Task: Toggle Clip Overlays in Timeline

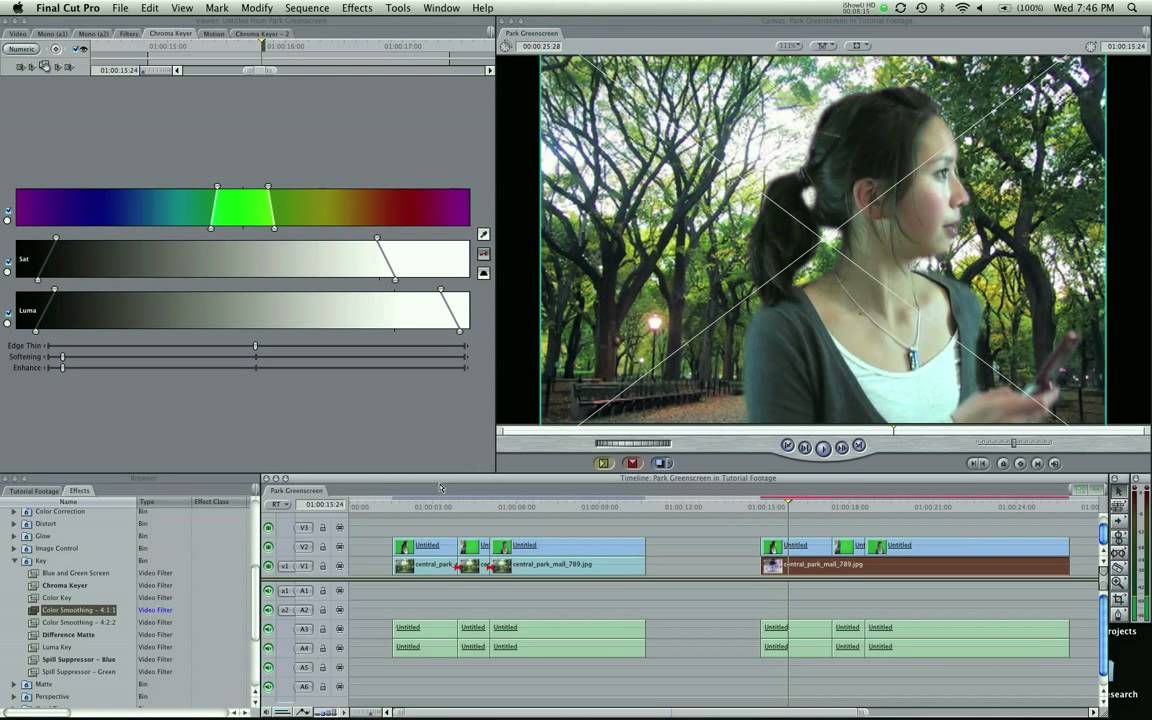Action: (x=303, y=712)
